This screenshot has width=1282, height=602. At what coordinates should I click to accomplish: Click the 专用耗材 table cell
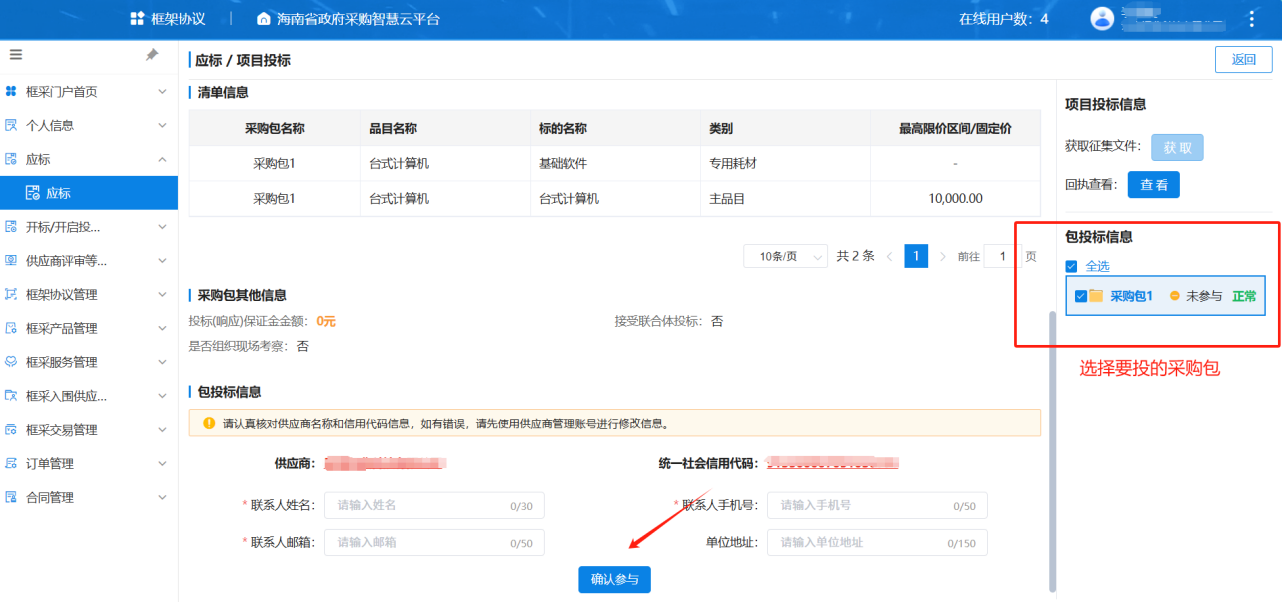785,164
